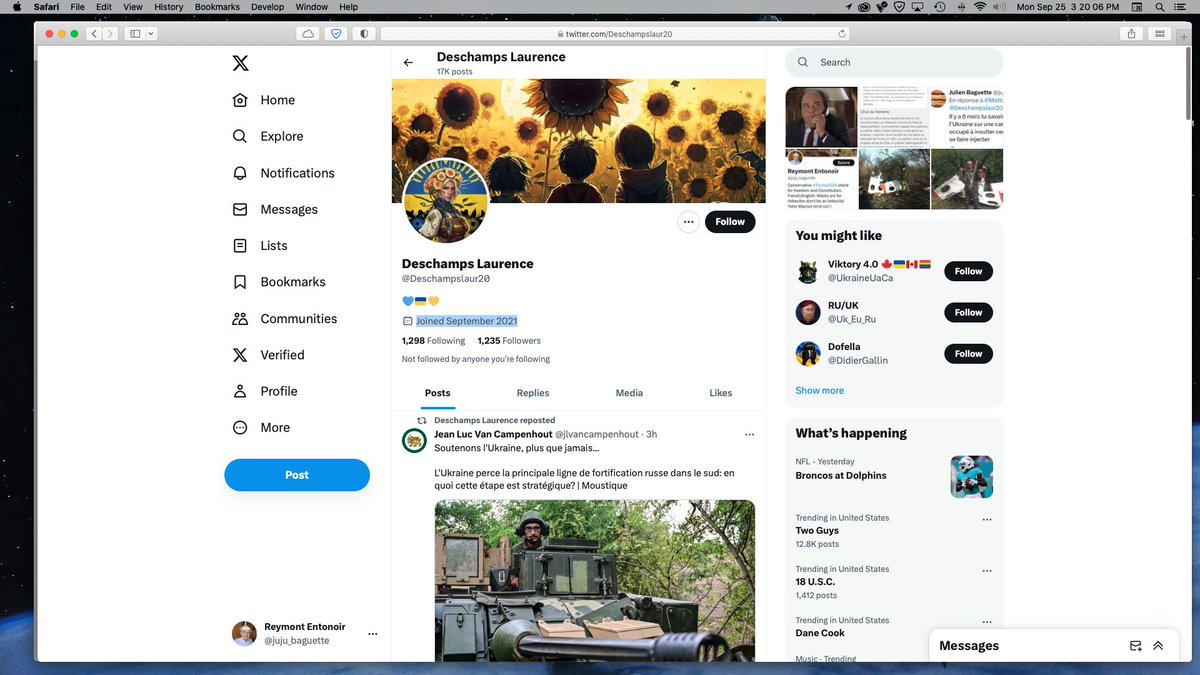Follow the Viktory 4.0 account
Screen dimensions: 1200x675
click(x=967, y=271)
